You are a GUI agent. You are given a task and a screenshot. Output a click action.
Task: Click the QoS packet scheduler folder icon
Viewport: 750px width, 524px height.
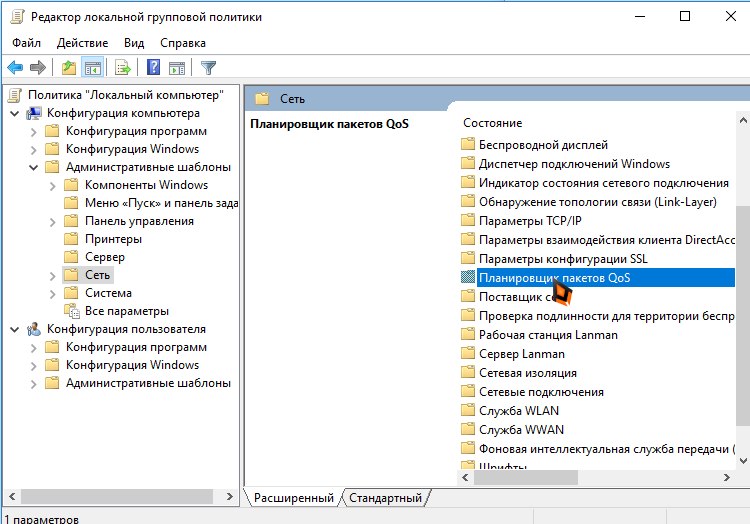tap(468, 277)
